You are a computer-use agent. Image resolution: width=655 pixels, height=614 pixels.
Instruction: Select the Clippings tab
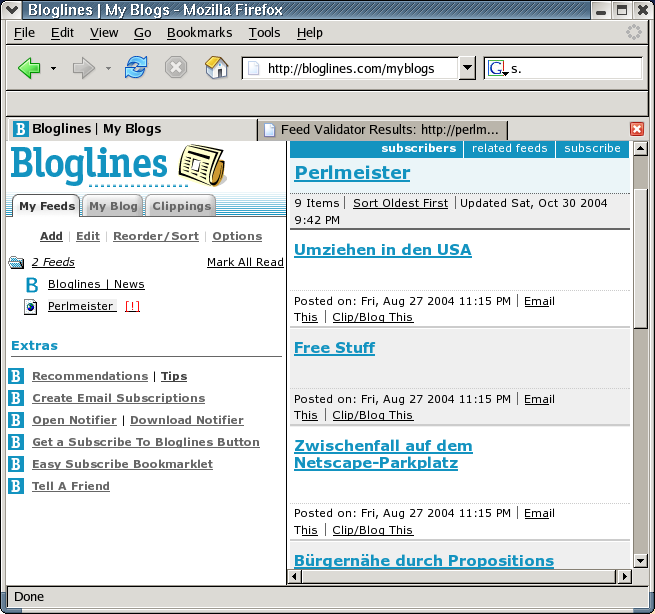tap(181, 206)
